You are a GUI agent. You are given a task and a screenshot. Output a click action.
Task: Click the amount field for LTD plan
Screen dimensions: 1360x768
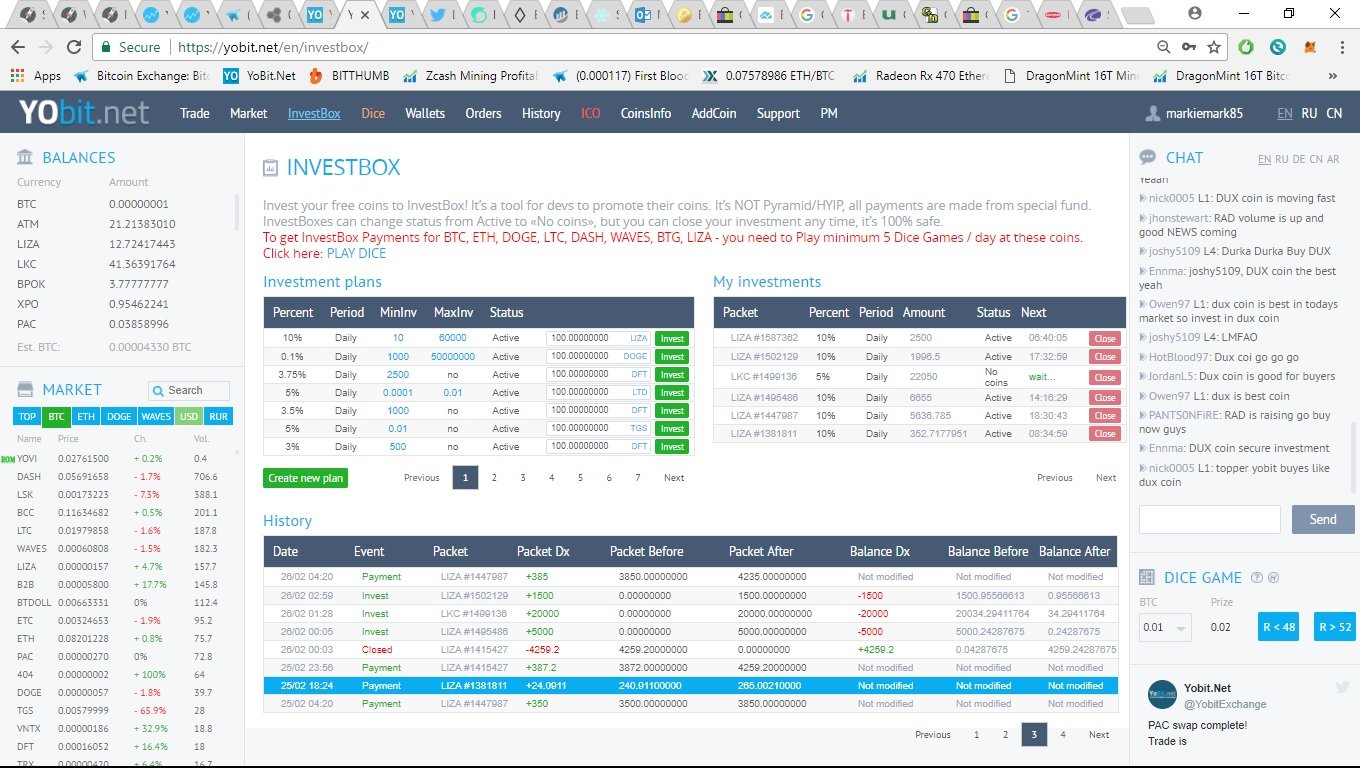599,393
